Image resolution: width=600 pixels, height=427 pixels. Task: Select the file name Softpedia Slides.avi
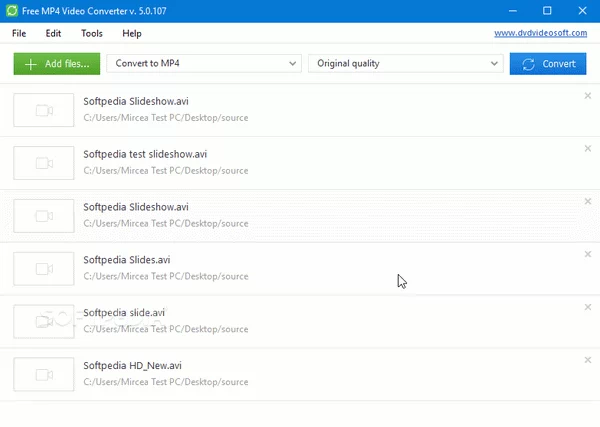point(127,260)
